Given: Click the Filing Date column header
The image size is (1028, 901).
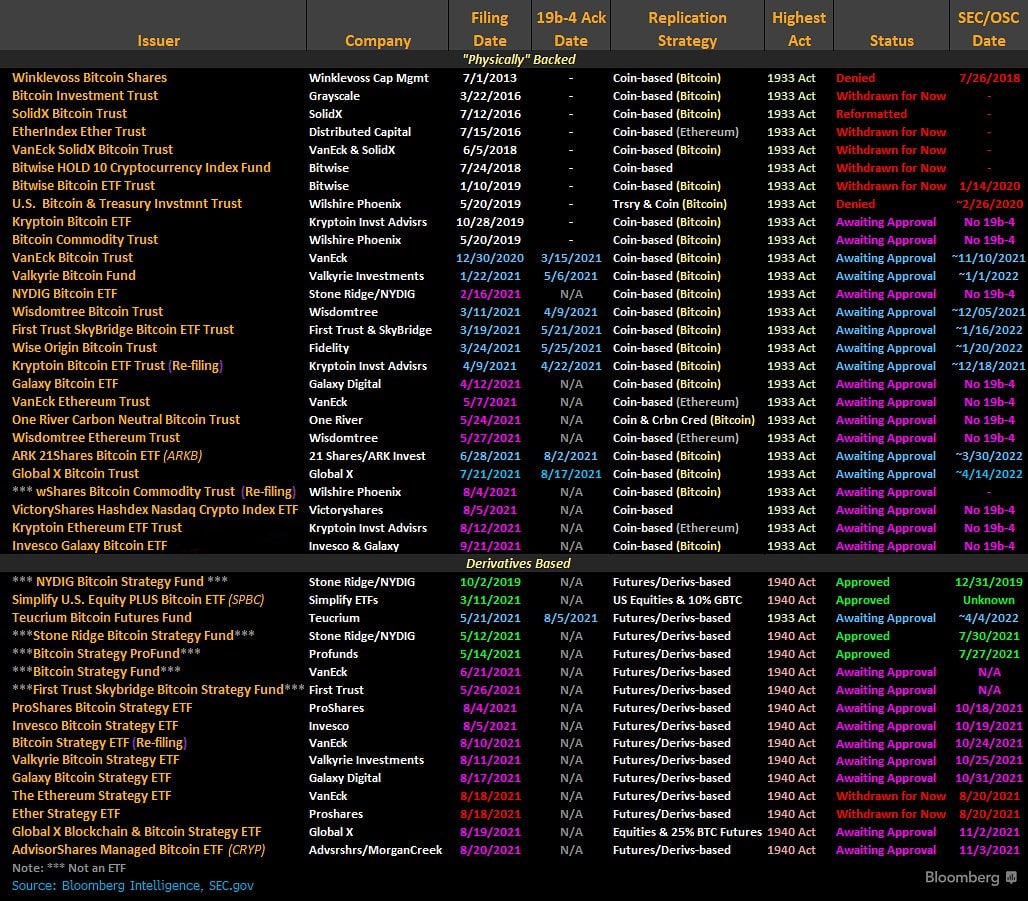Looking at the screenshot, I should point(489,29).
